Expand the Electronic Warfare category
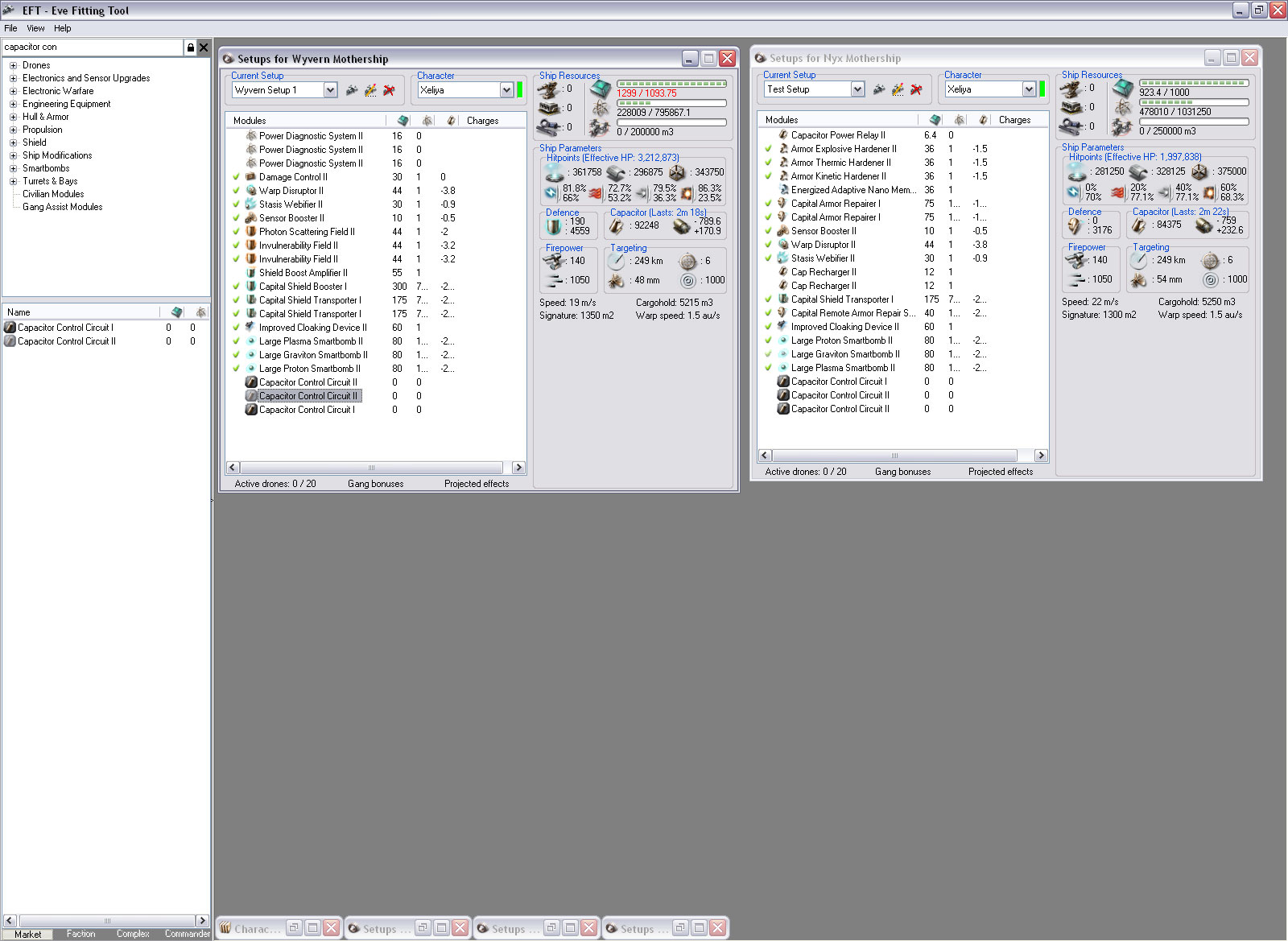Screen dimensions: 1288x941 click(x=13, y=91)
